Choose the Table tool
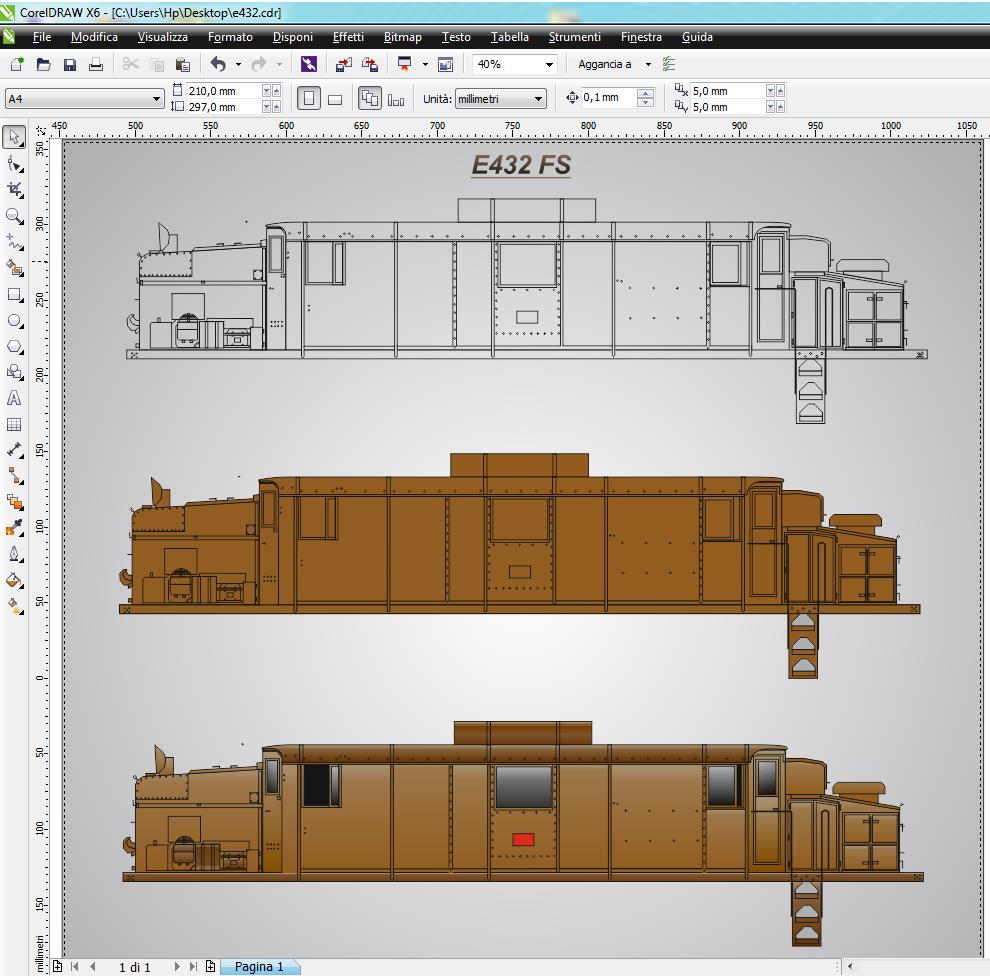This screenshot has width=990, height=976. tap(14, 425)
